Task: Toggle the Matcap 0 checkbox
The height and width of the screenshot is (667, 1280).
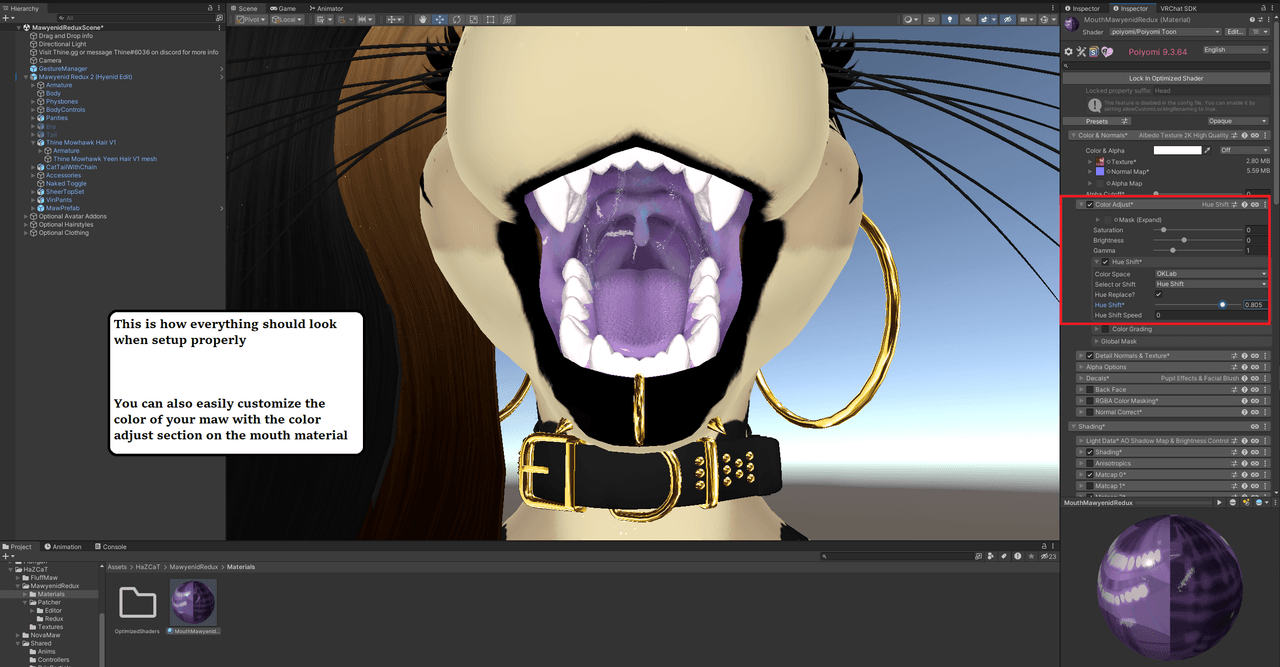Action: coord(1089,475)
